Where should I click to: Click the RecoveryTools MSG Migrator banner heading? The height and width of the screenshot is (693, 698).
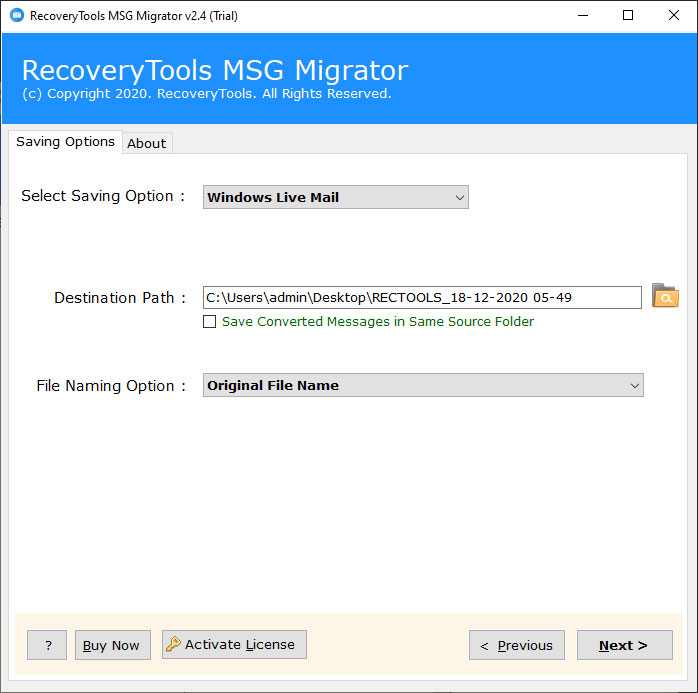click(x=215, y=70)
